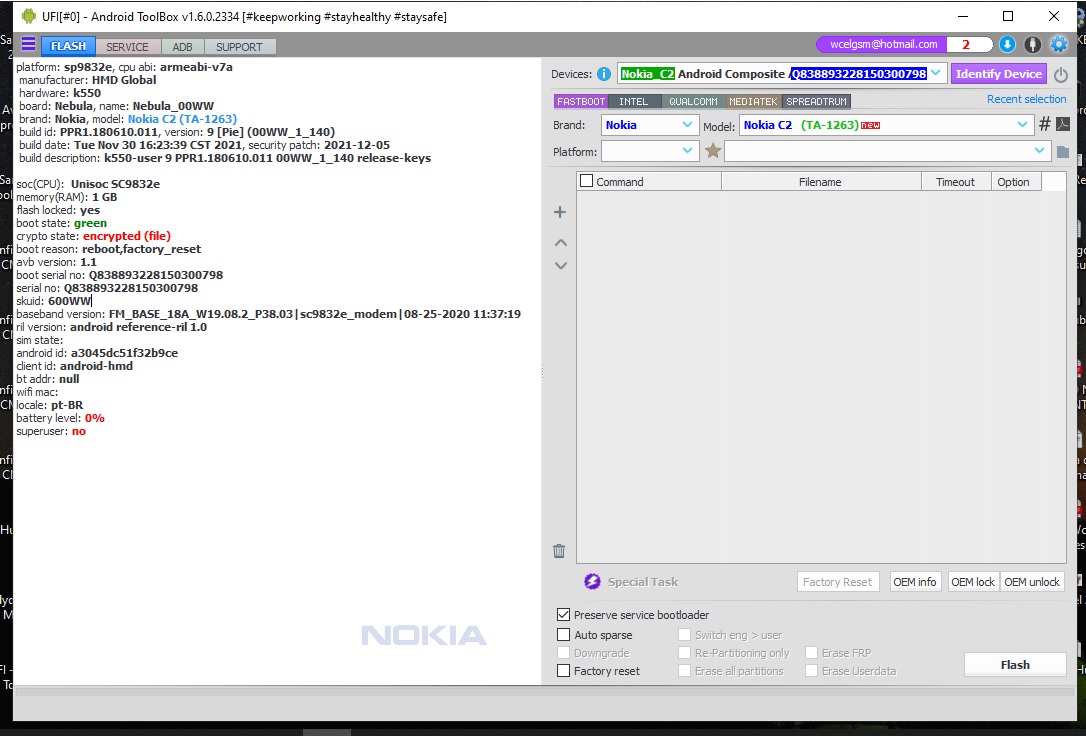Click the move up arrow icon
This screenshot has width=1086, height=736.
[561, 242]
